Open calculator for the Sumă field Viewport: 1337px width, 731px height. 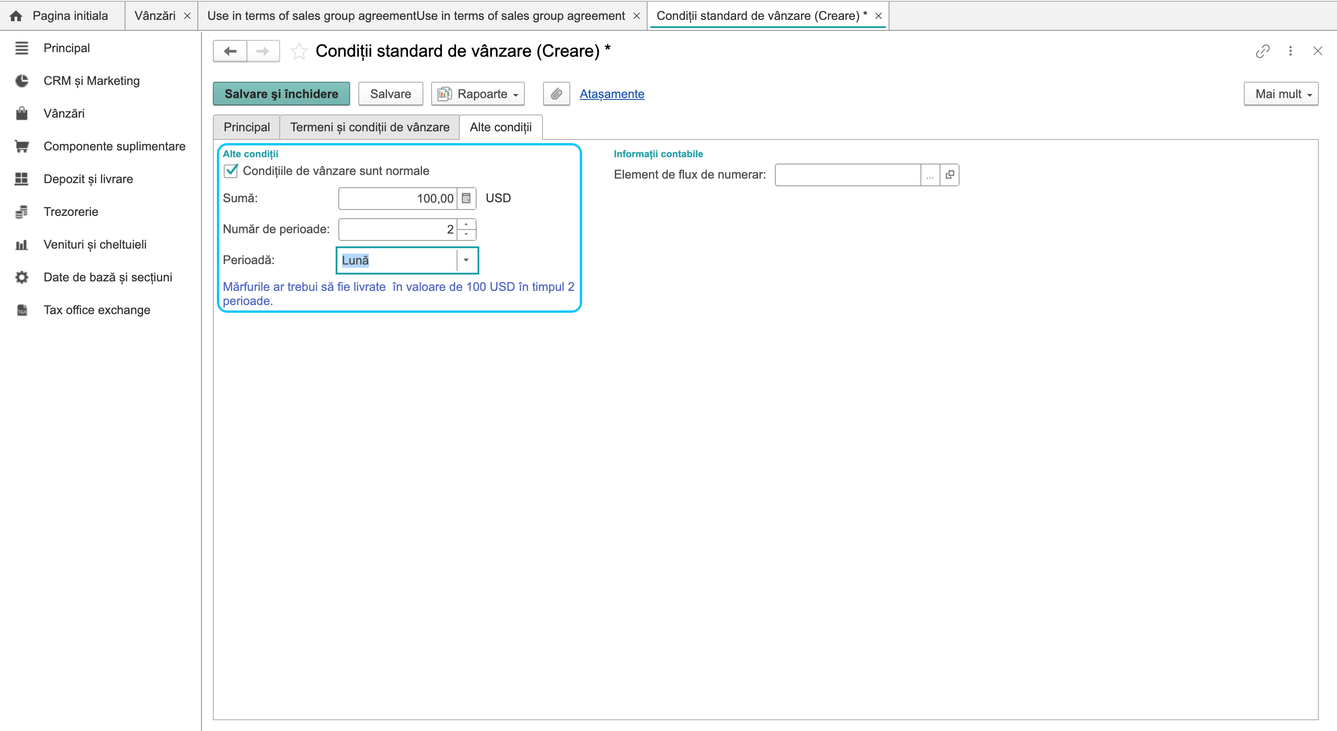(466, 198)
